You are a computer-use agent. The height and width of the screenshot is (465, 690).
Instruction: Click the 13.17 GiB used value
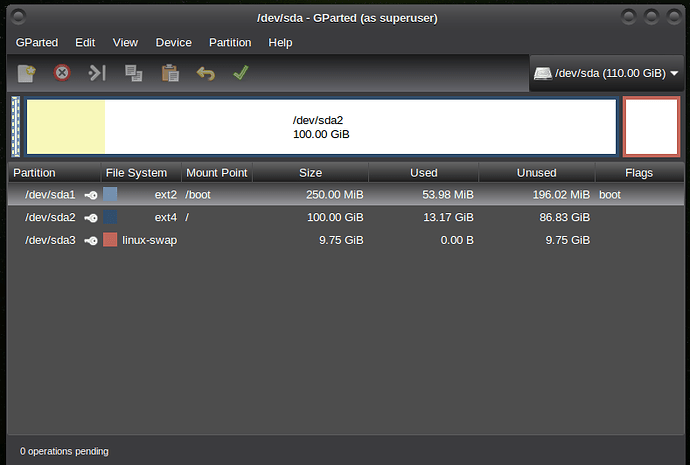[448, 218]
